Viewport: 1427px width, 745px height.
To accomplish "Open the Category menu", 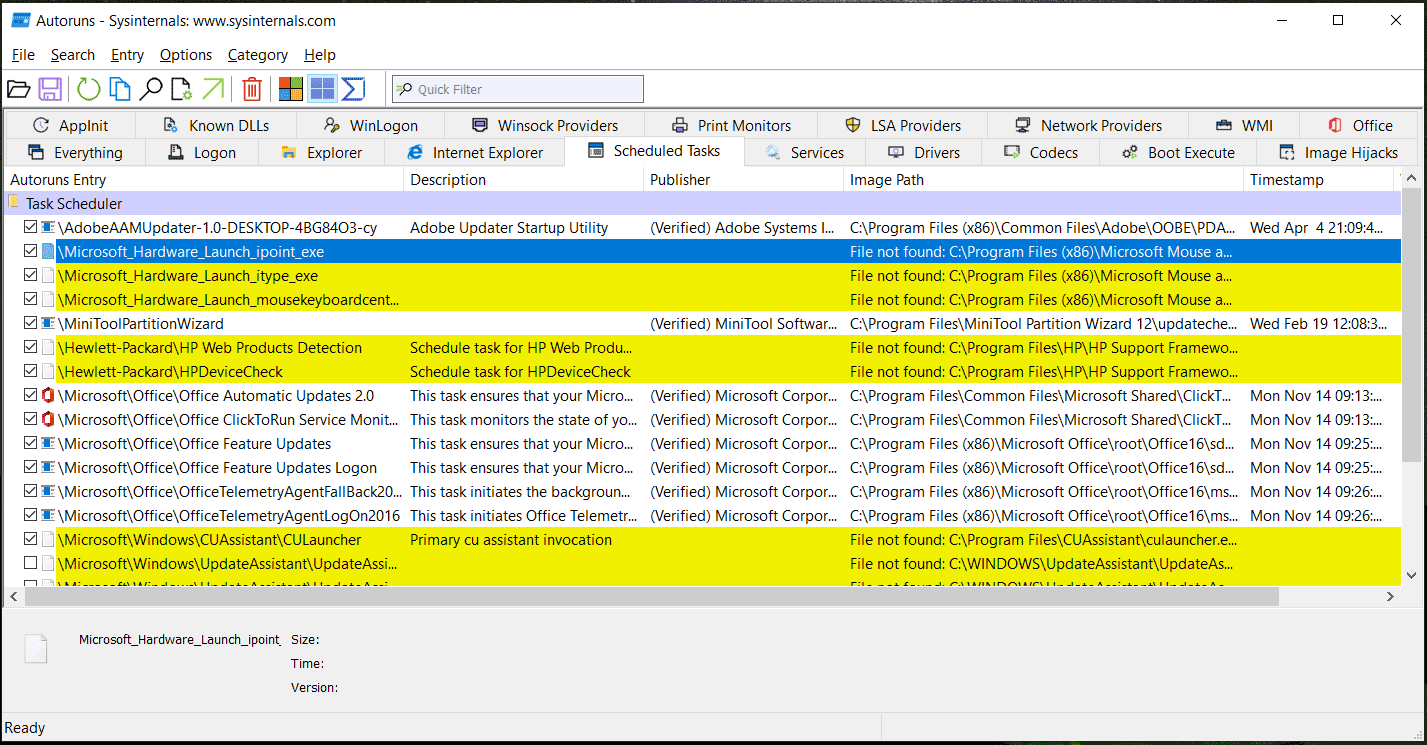I will 258,55.
